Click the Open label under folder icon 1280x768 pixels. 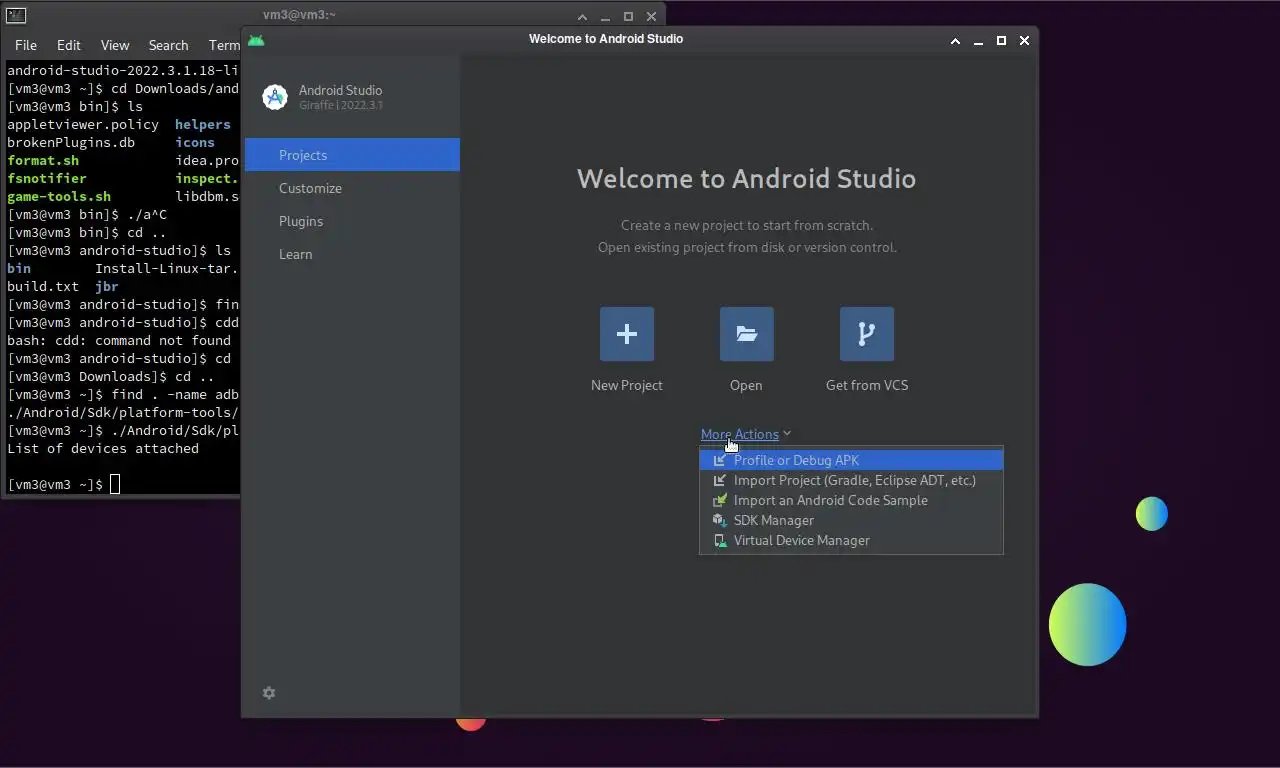[746, 385]
